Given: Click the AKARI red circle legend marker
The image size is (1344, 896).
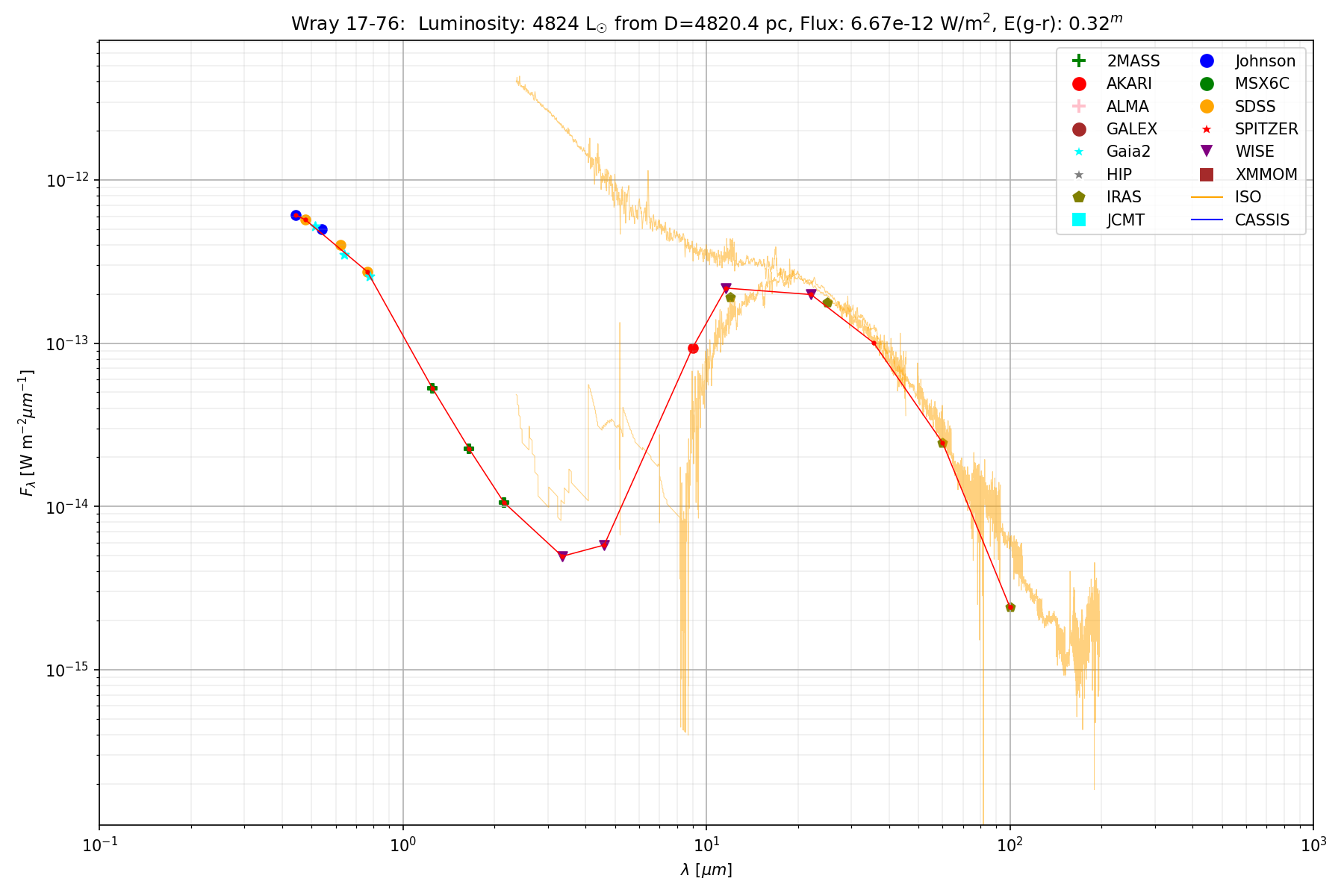Looking at the screenshot, I should click(1078, 84).
